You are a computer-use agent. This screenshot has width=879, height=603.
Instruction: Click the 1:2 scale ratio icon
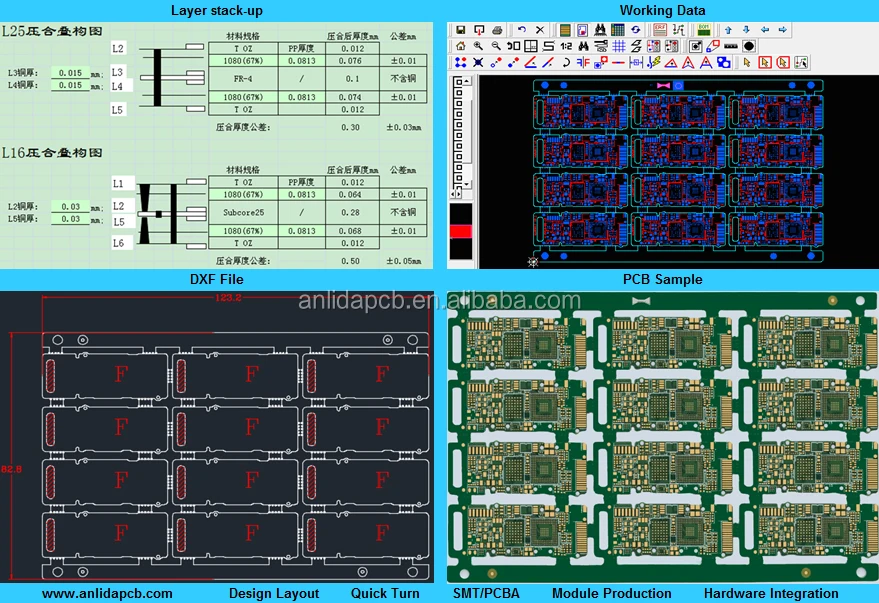[568, 44]
